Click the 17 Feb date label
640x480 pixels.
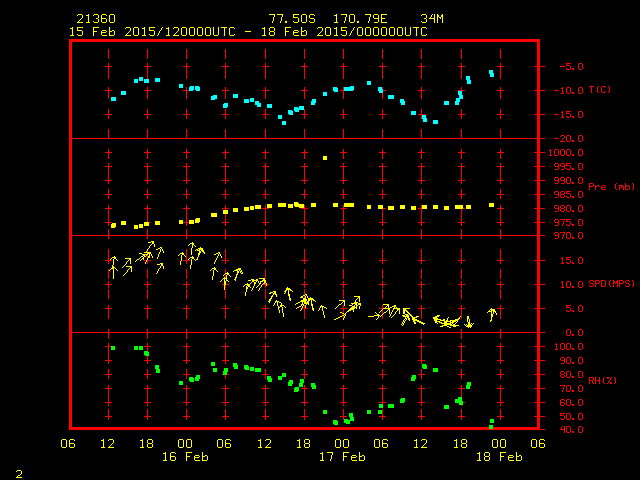click(342, 457)
